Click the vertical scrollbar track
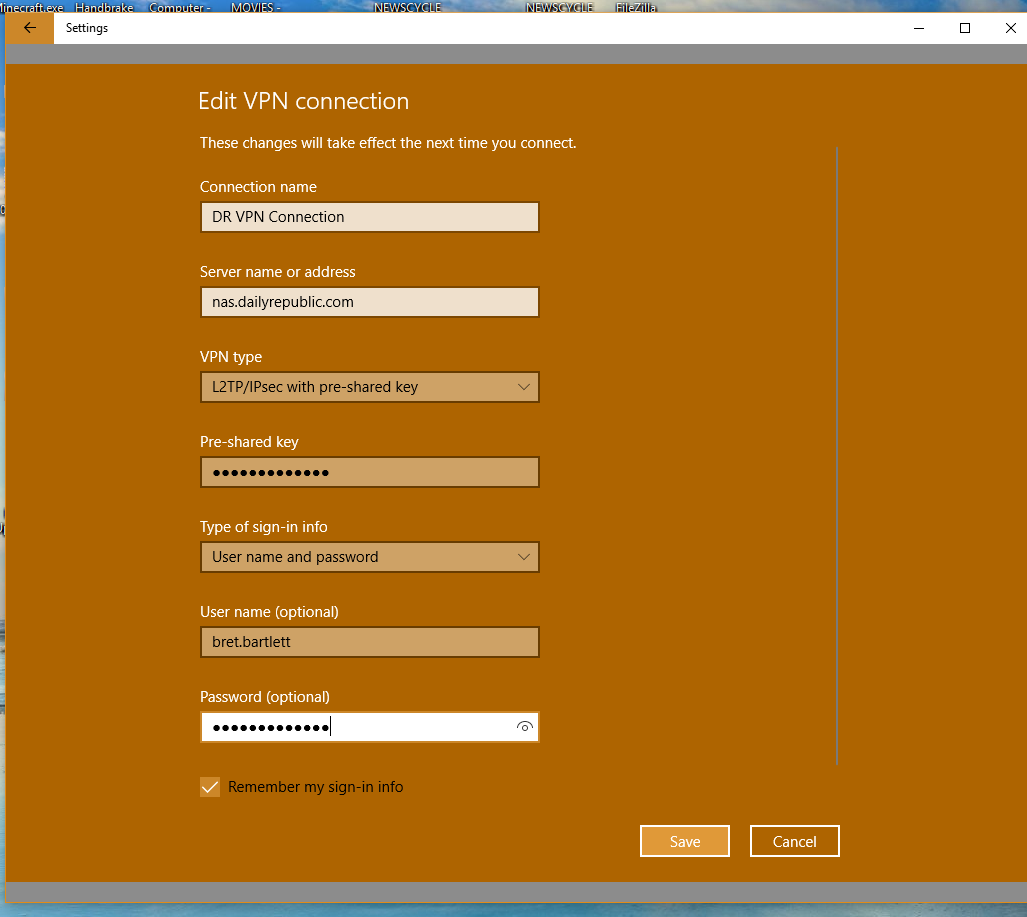 (837, 450)
